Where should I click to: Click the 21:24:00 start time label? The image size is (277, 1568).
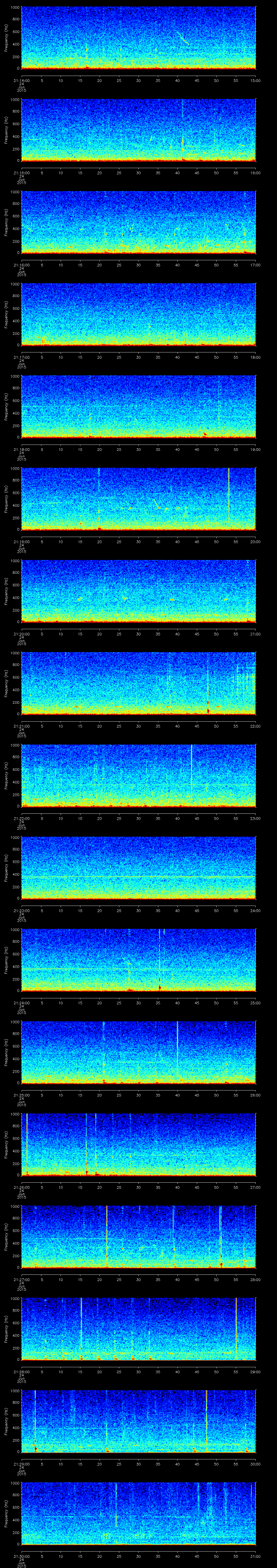click(x=21, y=1003)
